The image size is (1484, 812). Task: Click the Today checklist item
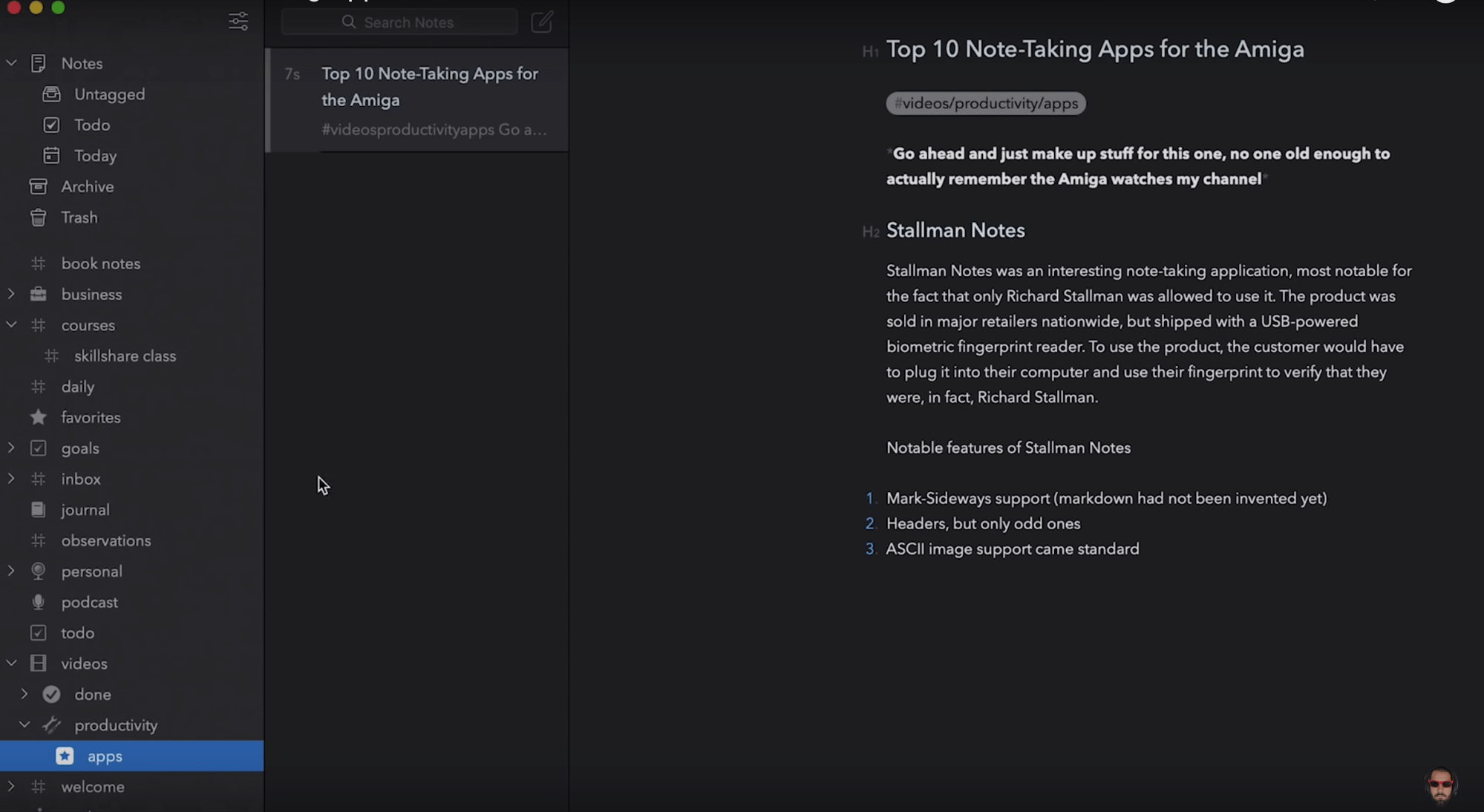(x=95, y=155)
